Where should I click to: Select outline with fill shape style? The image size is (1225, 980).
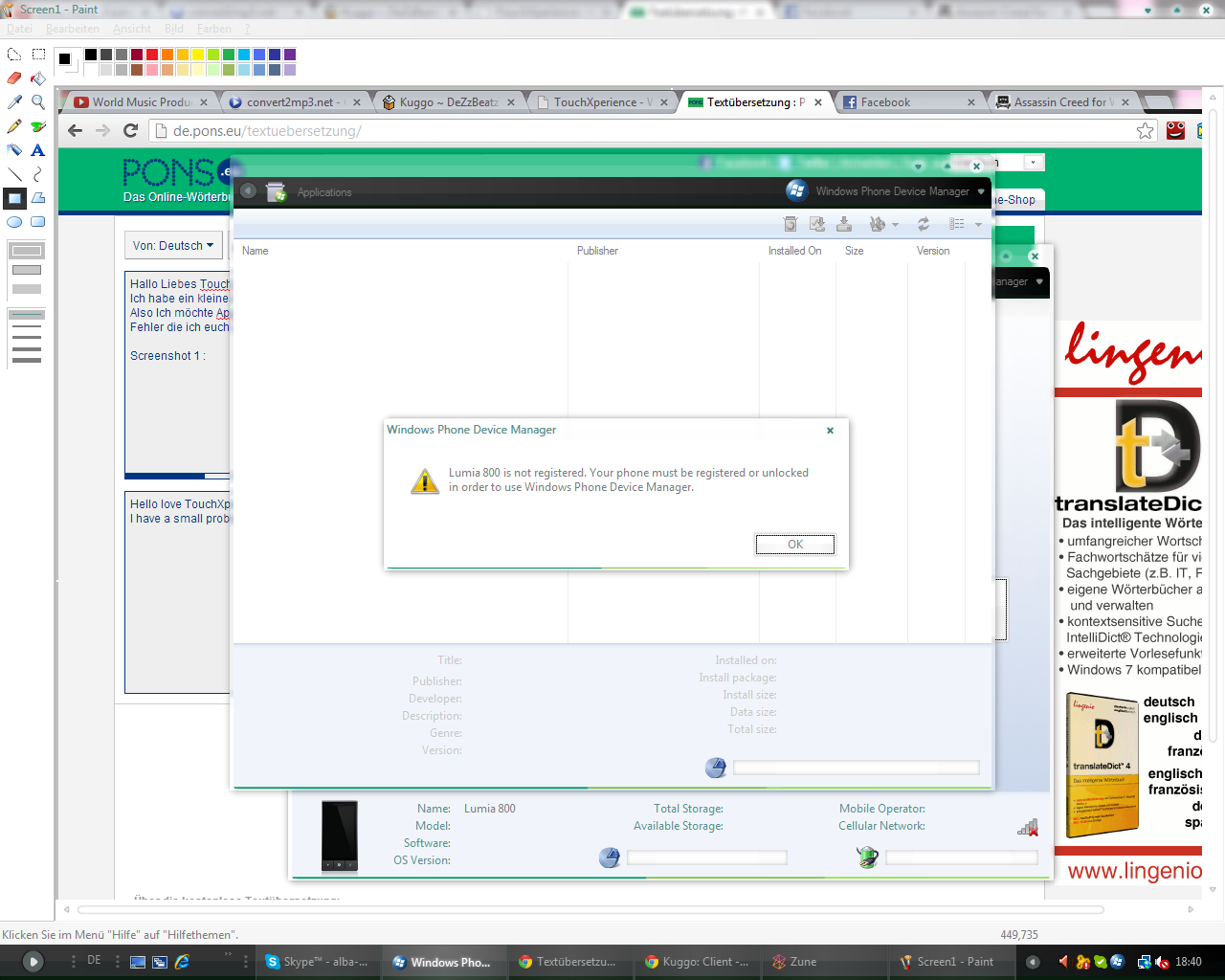[x=27, y=270]
